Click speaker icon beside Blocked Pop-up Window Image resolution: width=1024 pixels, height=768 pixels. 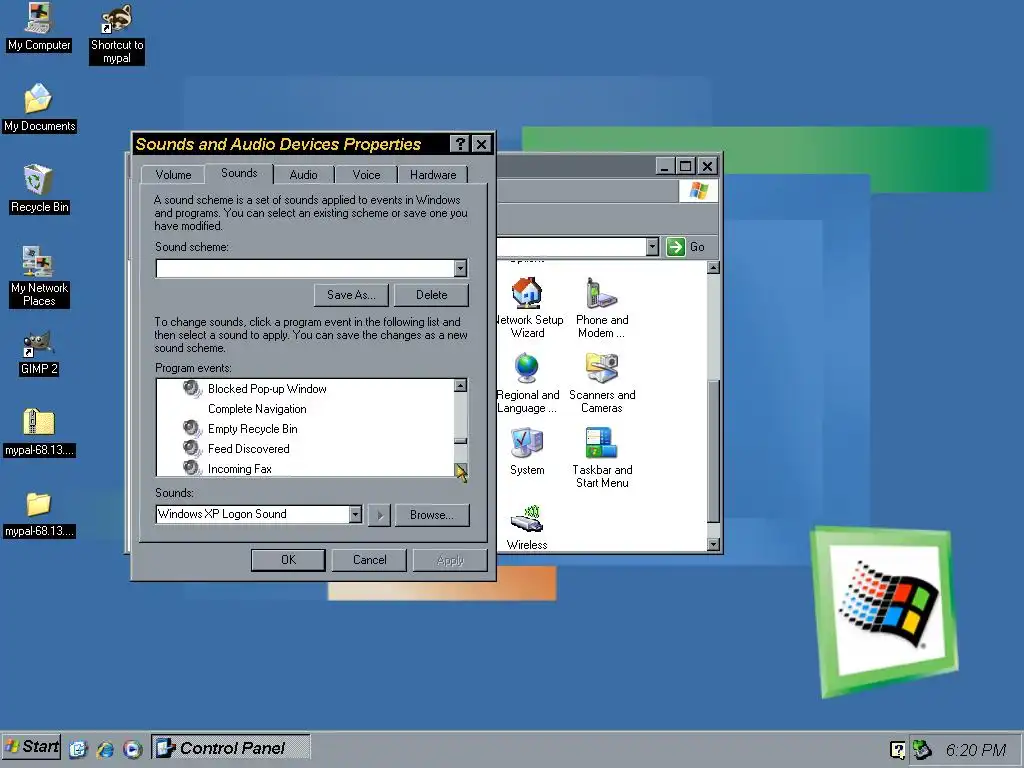click(192, 389)
